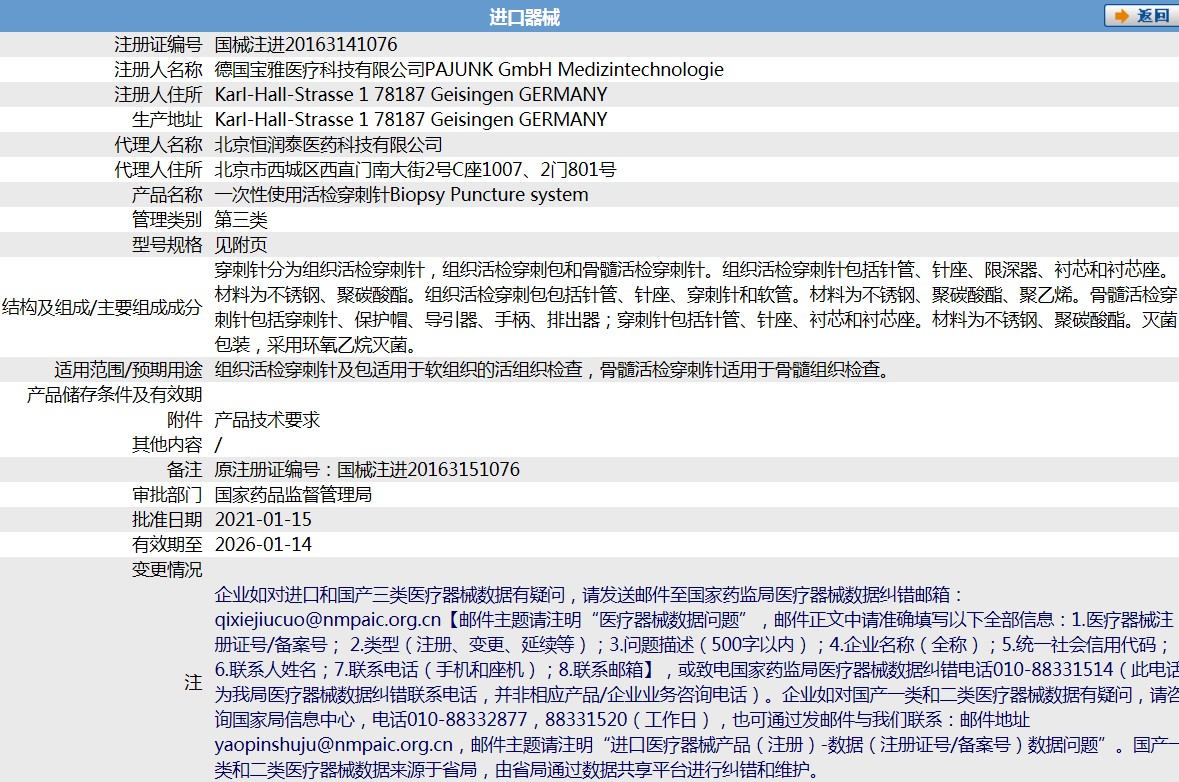Click the 适用范围/预期用途 label
Screen dimensions: 1179x782
coord(129,369)
